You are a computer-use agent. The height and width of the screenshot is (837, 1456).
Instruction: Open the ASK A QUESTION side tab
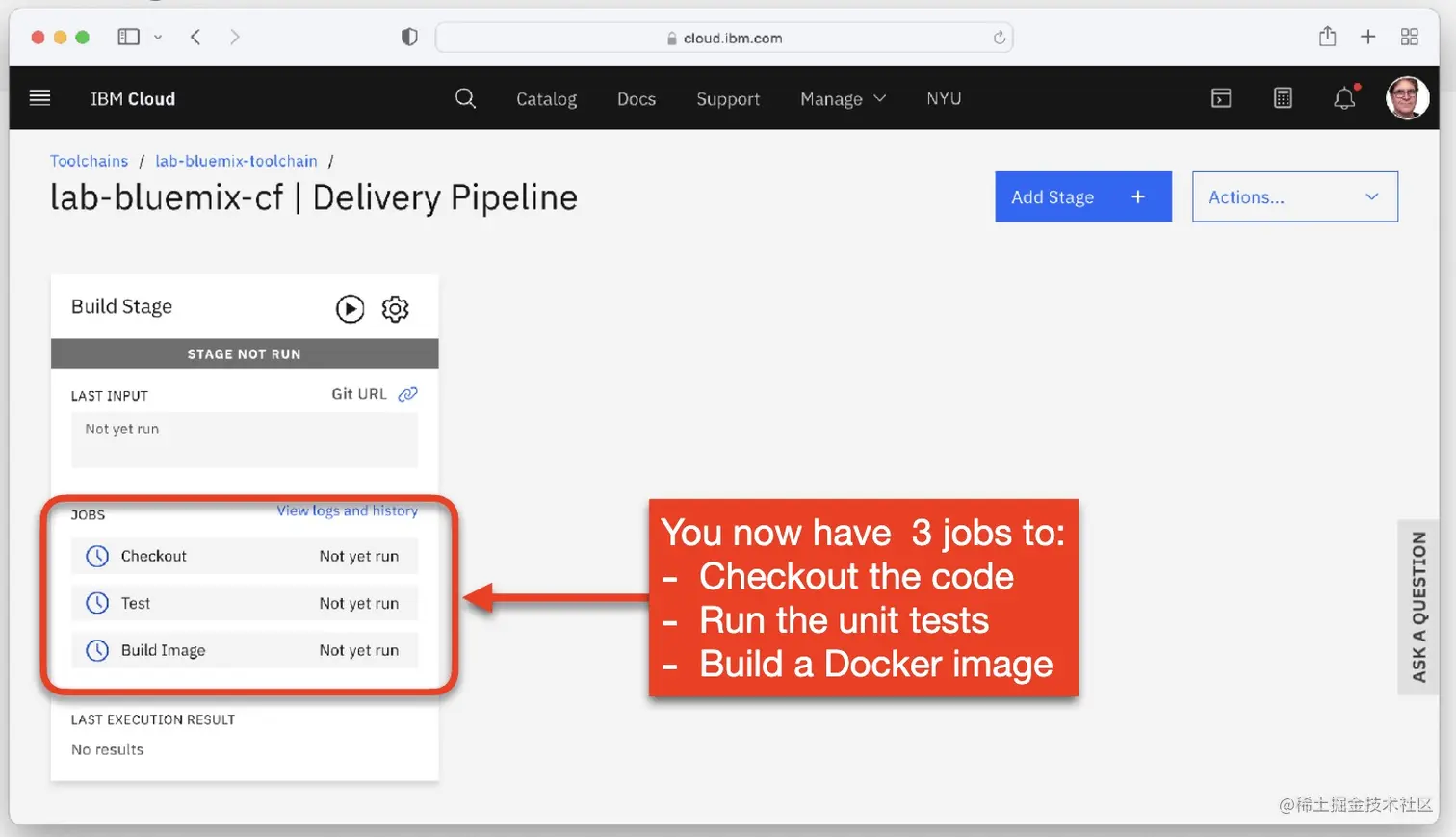point(1418,607)
